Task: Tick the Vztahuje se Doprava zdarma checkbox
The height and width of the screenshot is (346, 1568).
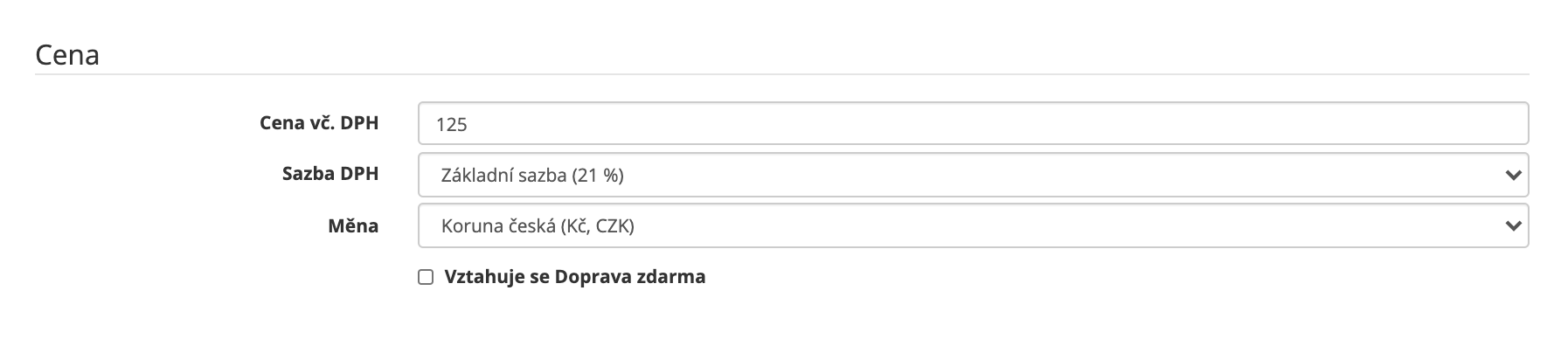Action: [426, 278]
